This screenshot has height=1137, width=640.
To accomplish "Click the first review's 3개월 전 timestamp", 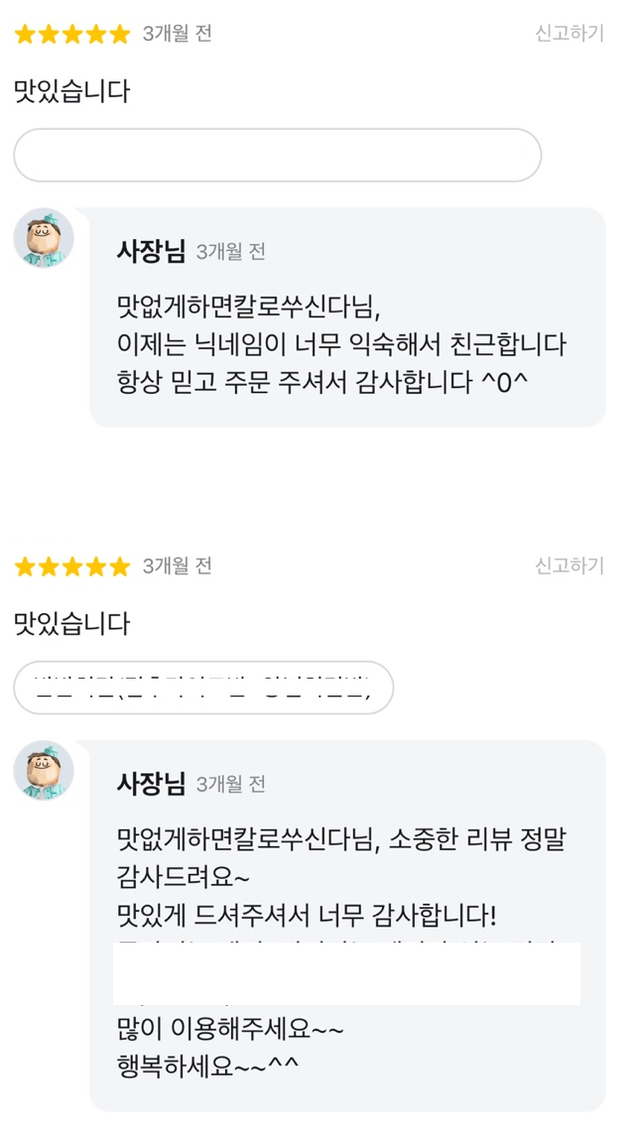I will coord(177,34).
